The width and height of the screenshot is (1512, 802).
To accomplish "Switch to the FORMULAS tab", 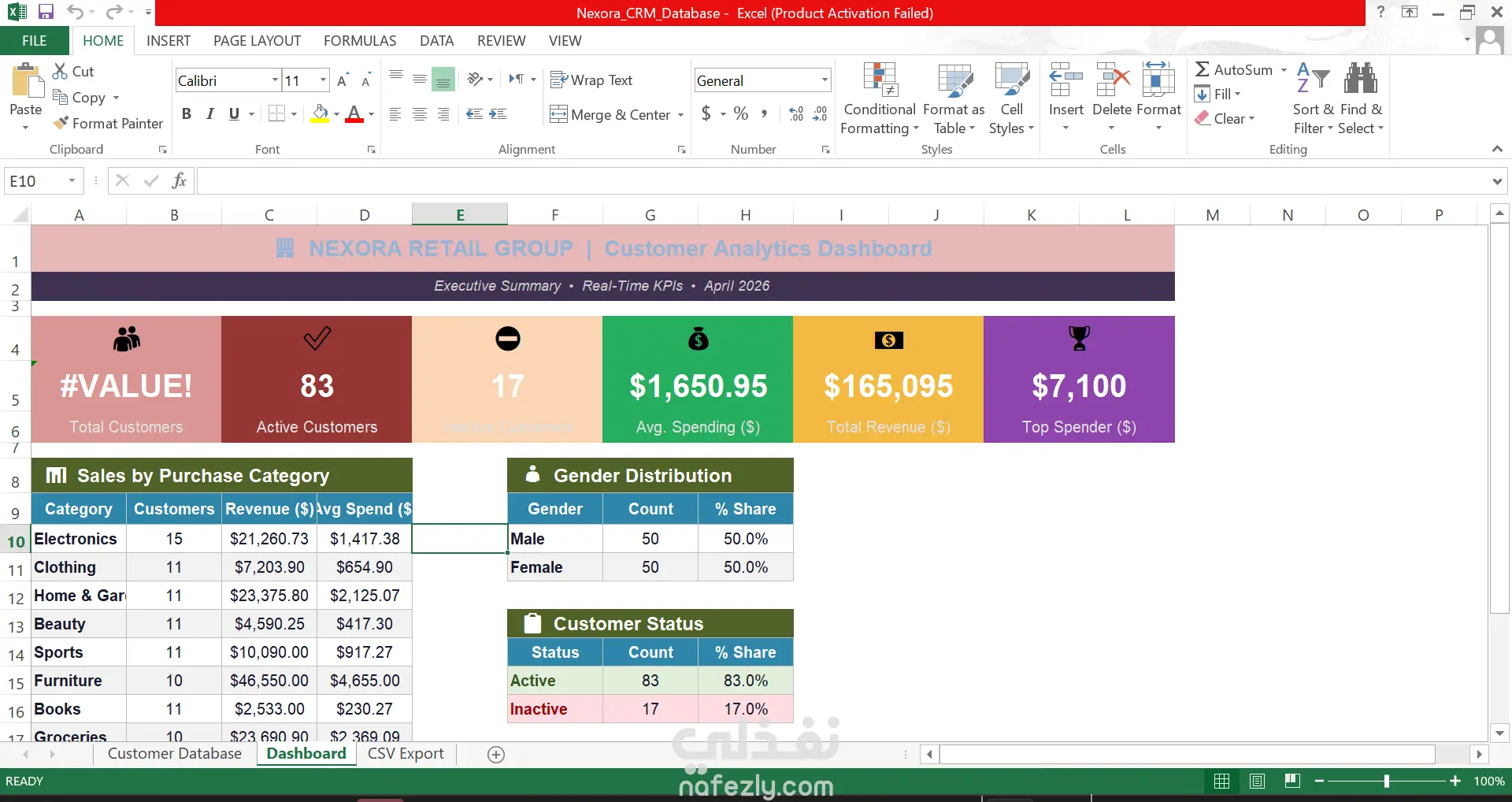I will [x=360, y=40].
